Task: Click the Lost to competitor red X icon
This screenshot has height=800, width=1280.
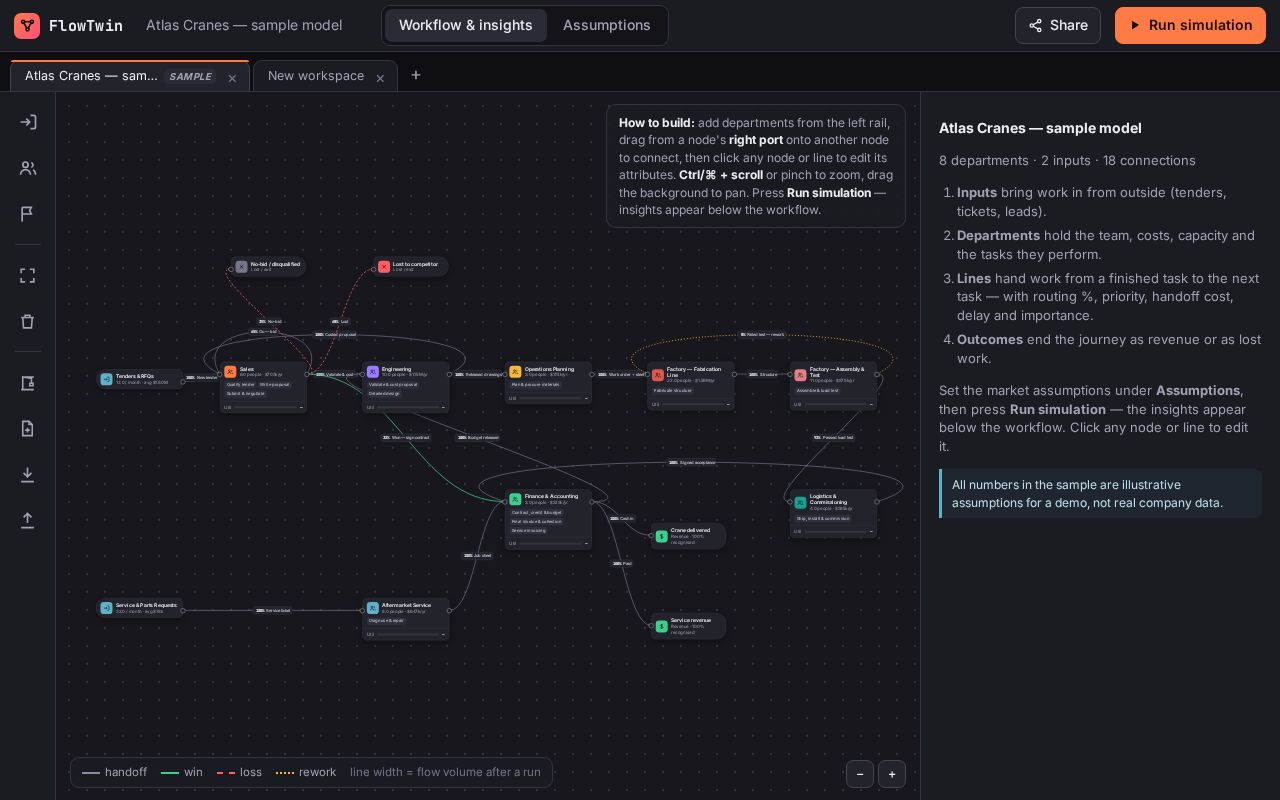Action: [384, 267]
